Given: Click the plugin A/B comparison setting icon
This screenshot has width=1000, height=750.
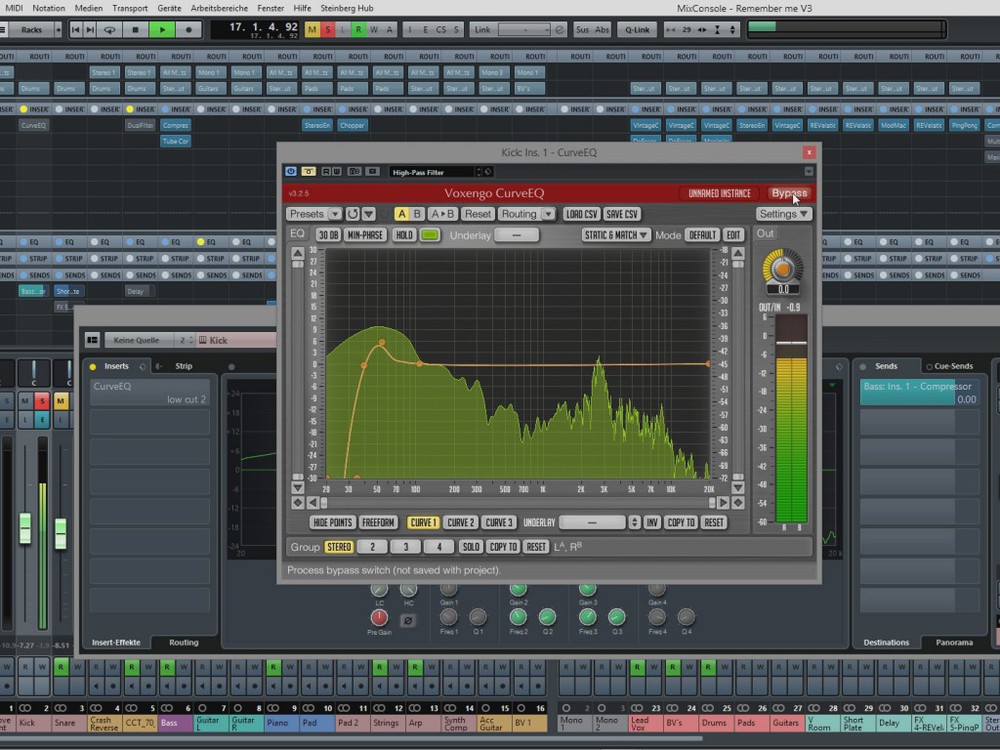Looking at the screenshot, I should [355, 172].
